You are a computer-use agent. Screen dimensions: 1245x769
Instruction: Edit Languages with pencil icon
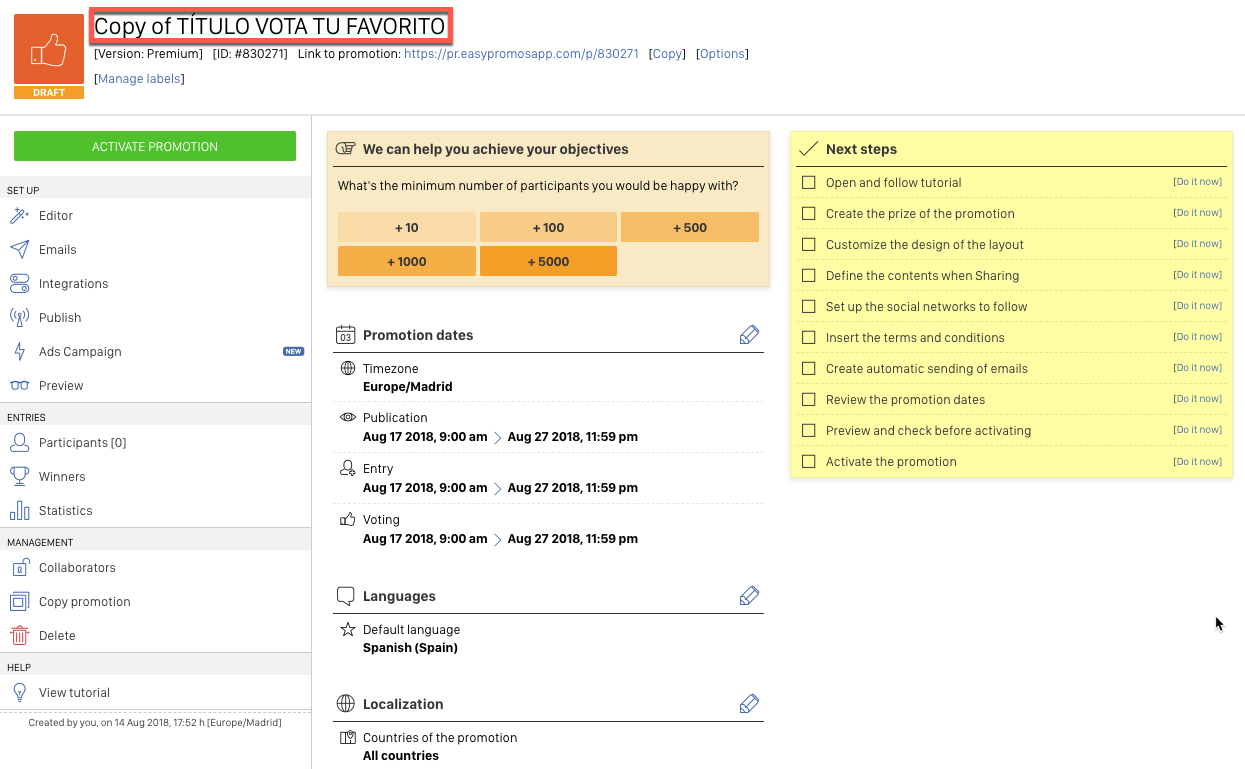(x=749, y=596)
